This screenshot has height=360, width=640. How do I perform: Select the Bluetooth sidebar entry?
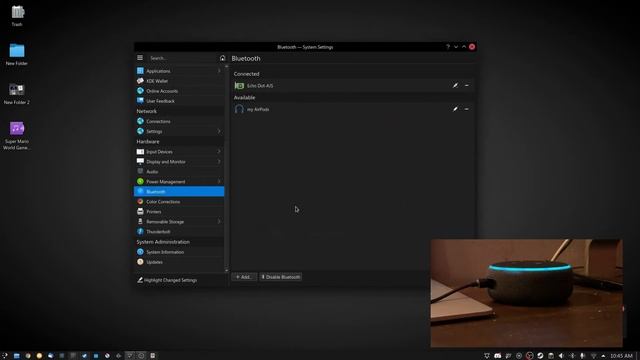coord(179,191)
